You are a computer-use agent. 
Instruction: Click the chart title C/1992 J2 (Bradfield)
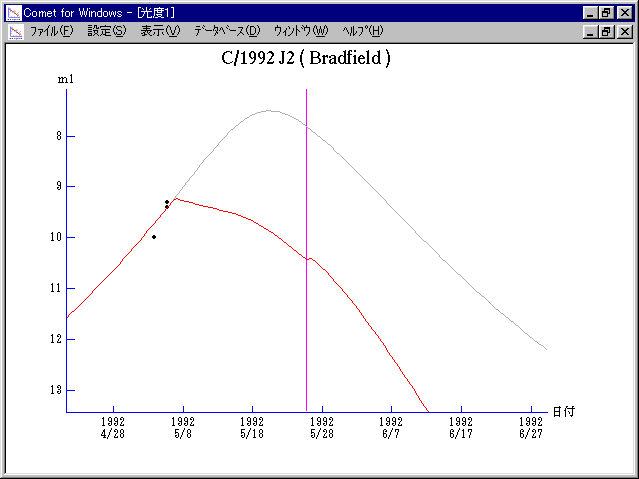pos(305,58)
